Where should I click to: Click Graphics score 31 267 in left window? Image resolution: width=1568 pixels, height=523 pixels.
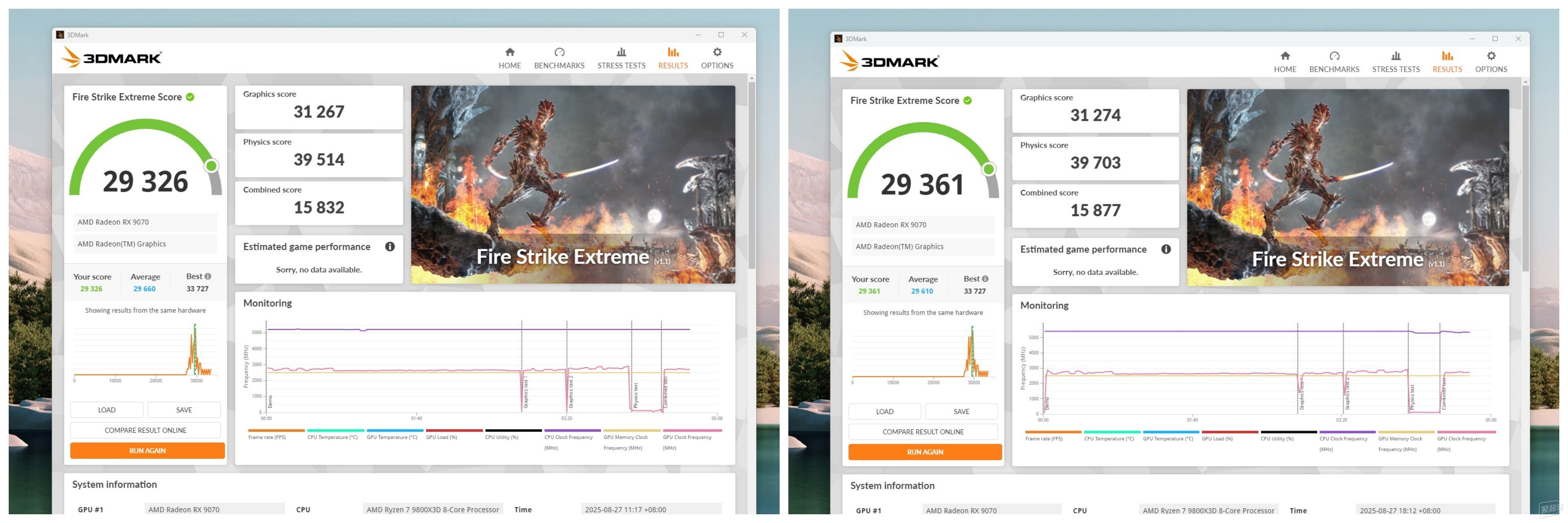pyautogui.click(x=319, y=107)
